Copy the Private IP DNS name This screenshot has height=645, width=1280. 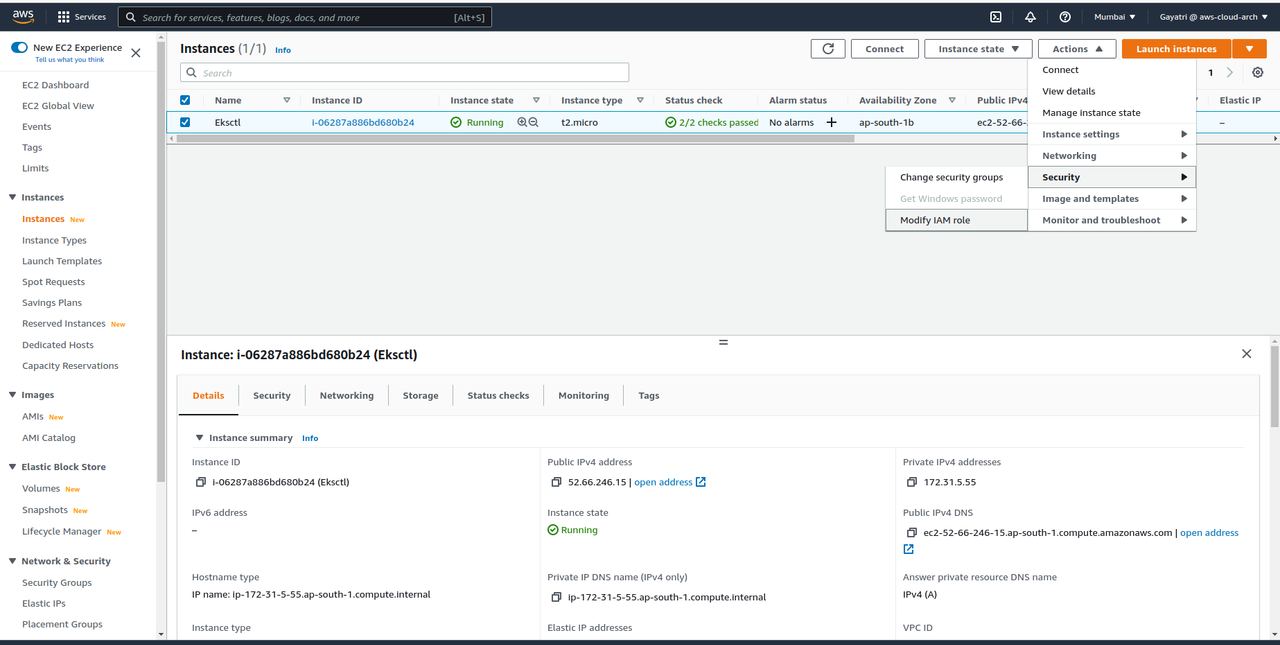pos(557,597)
